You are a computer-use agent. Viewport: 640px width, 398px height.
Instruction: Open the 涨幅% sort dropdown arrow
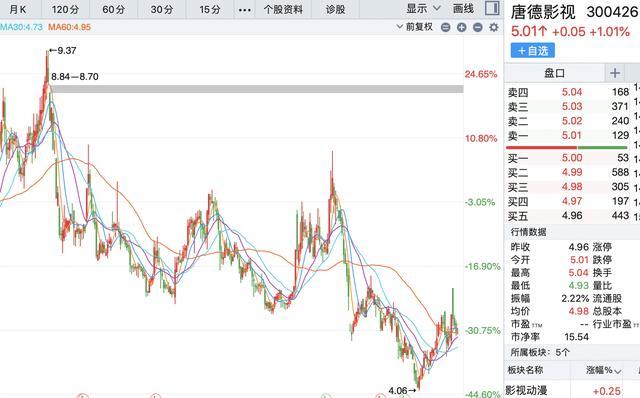(x=618, y=371)
